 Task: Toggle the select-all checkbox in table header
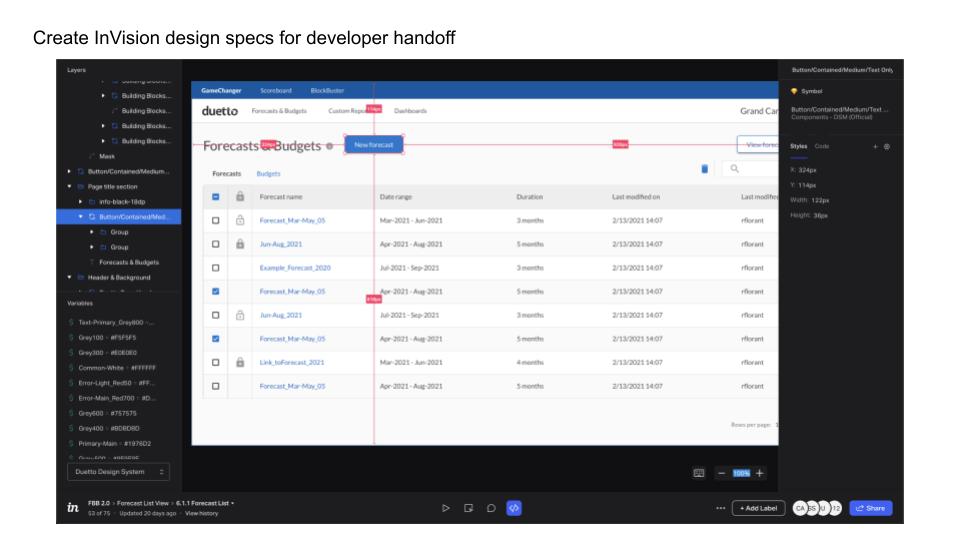click(215, 198)
